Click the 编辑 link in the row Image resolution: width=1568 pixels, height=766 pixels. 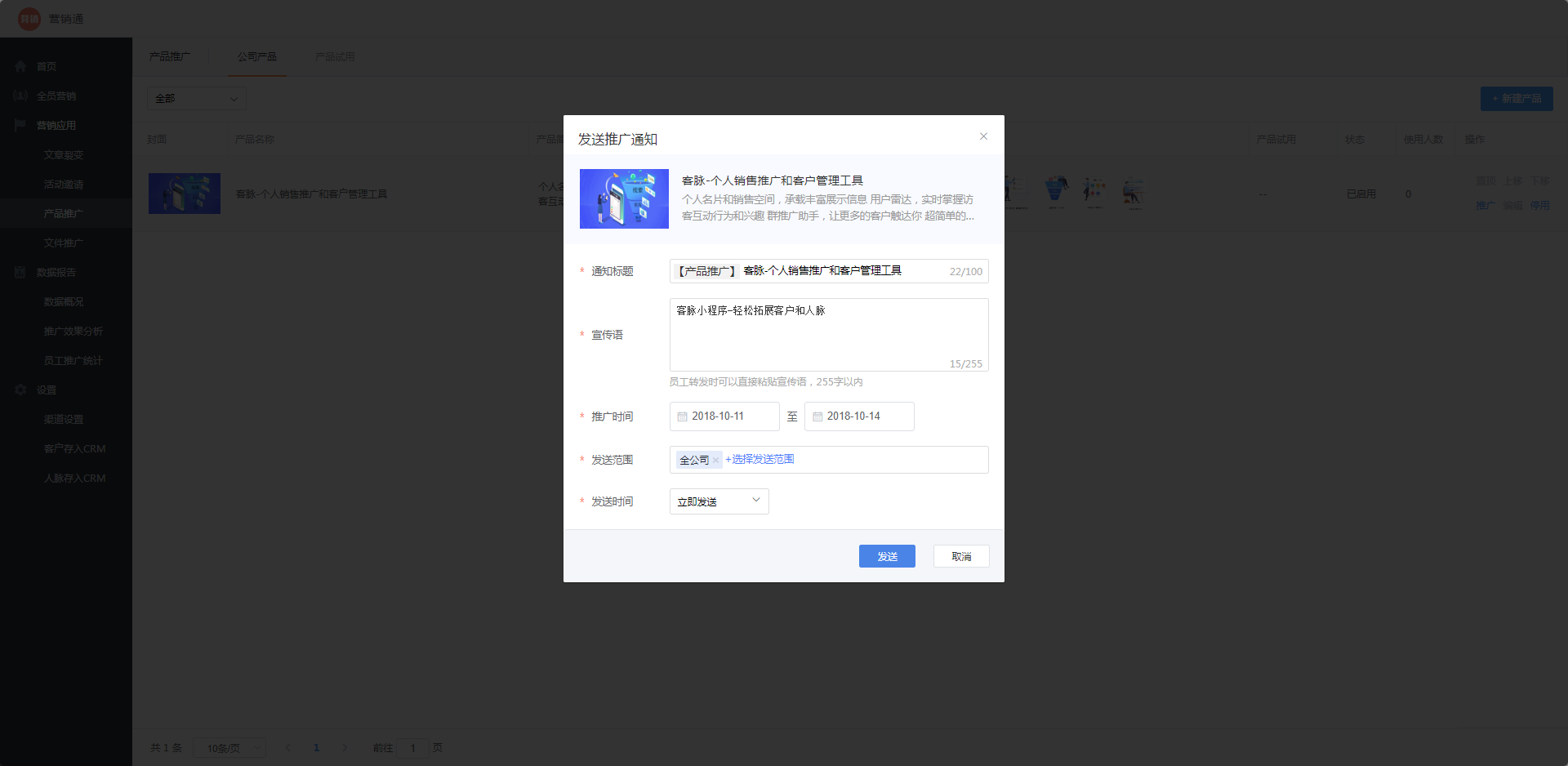(x=1513, y=205)
